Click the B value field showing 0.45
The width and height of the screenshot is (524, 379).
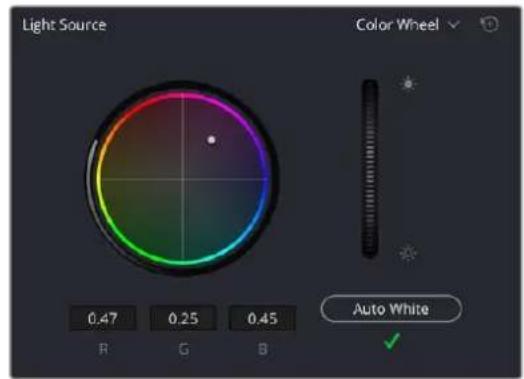262,318
